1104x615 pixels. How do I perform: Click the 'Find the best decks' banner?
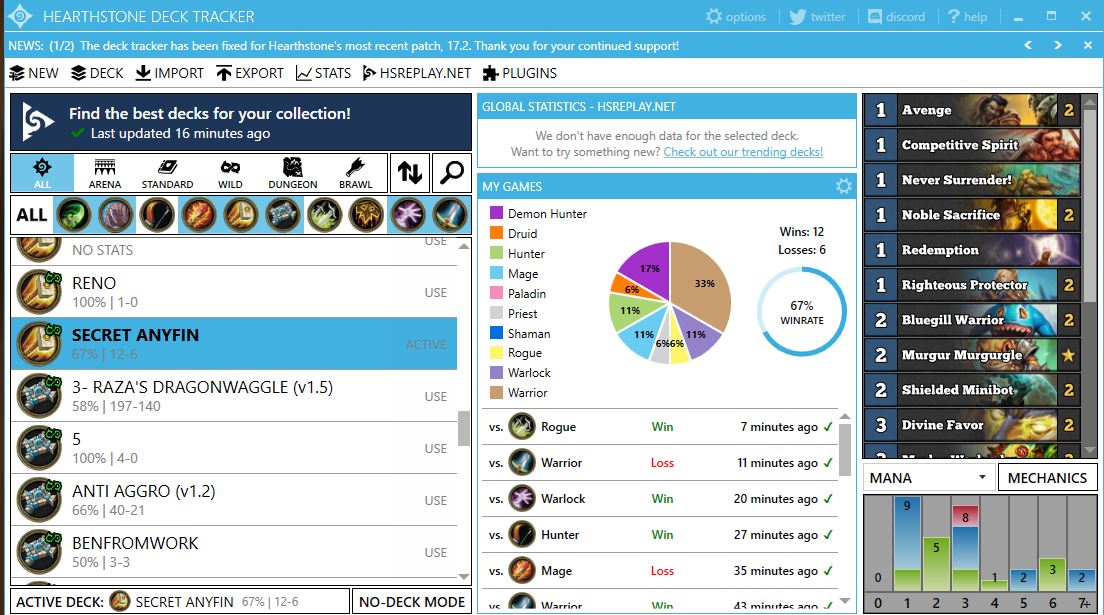(241, 123)
